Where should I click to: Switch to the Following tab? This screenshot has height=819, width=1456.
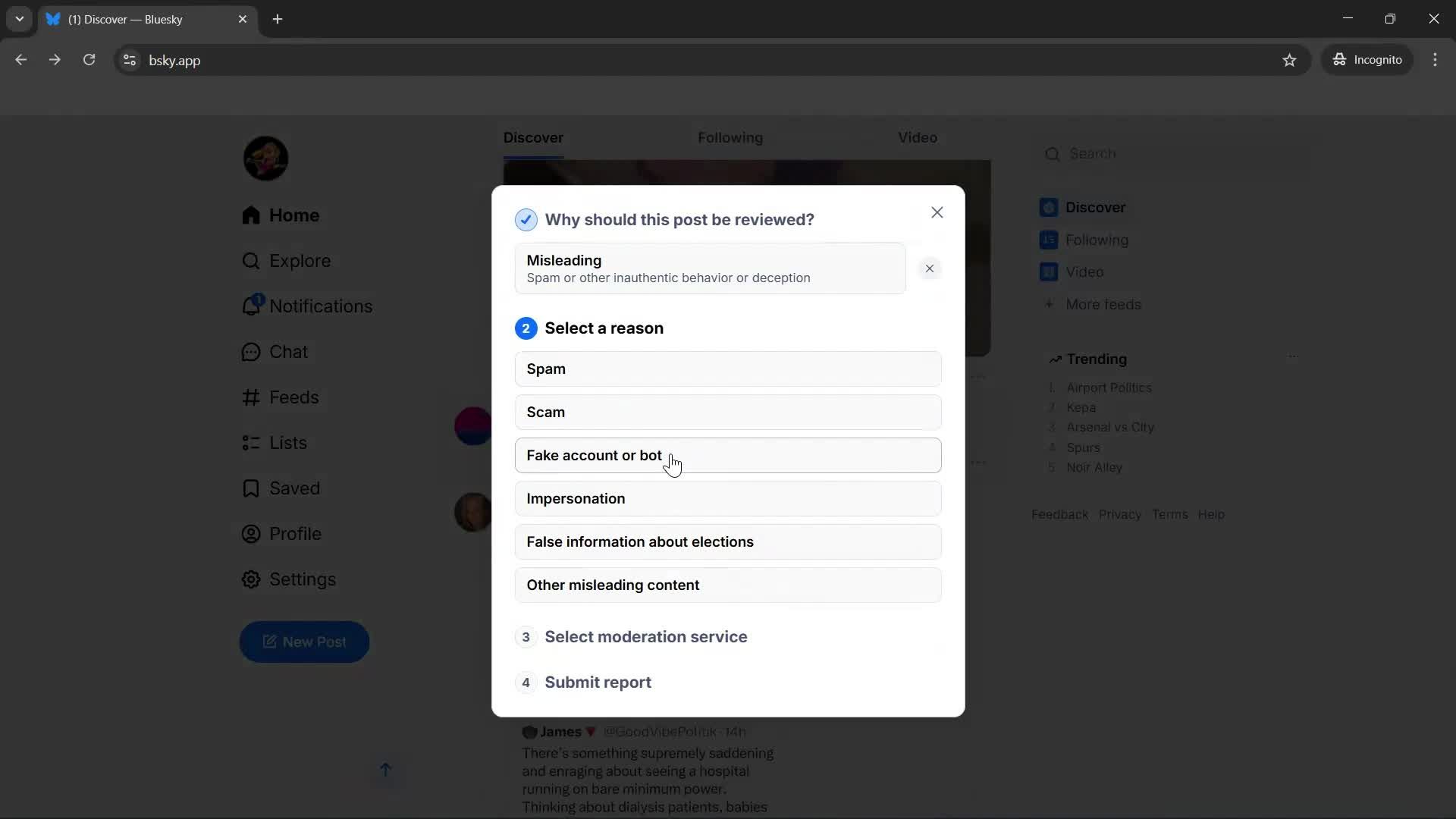point(730,137)
